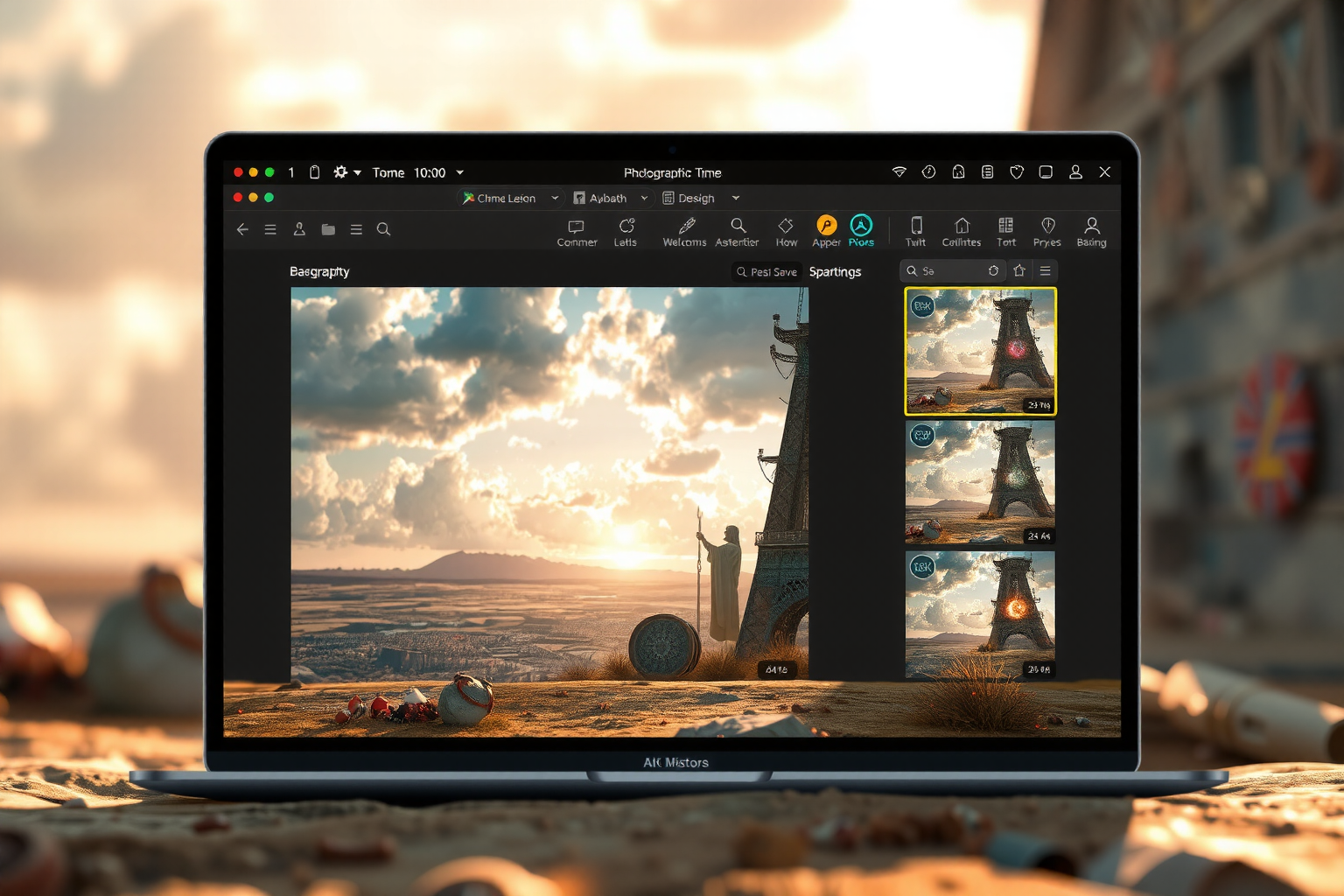Viewport: 1344px width, 896px height.
Task: Activate the Astertier magnifier tool
Action: tap(738, 231)
